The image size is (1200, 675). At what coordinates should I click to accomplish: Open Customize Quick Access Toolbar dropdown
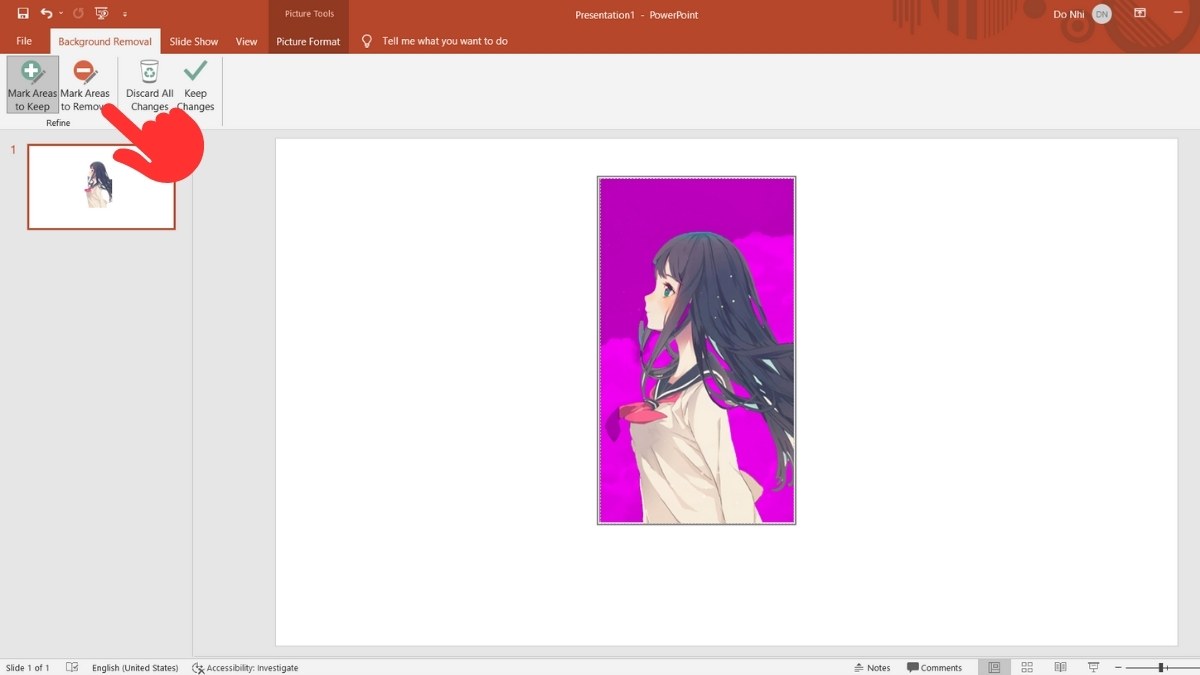pos(125,15)
